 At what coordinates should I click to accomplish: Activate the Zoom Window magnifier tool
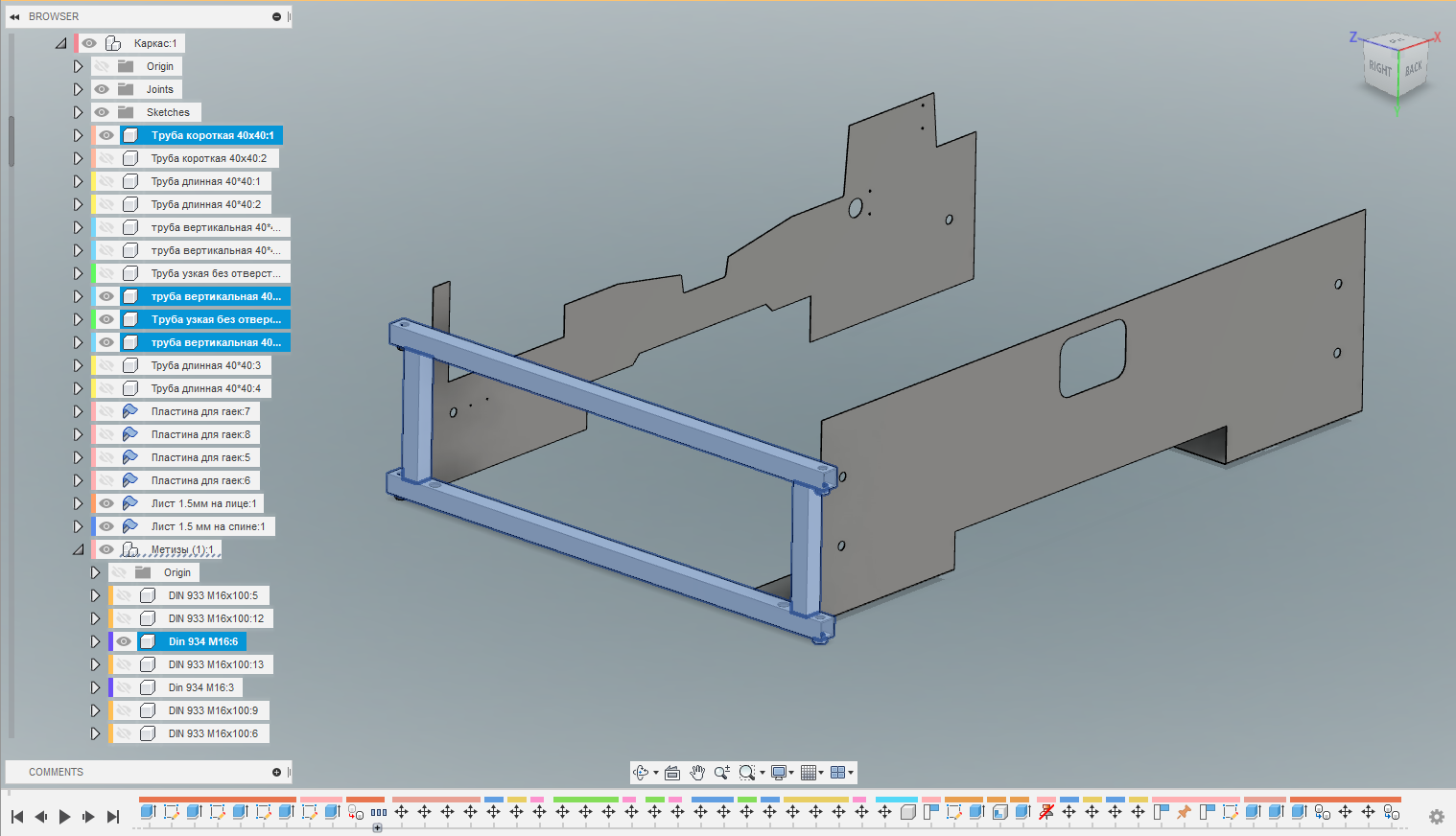(746, 773)
